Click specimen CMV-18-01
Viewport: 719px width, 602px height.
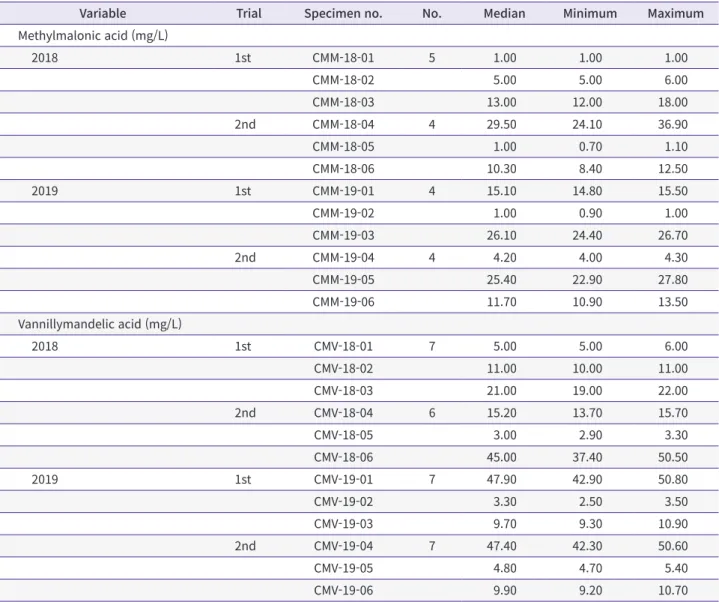(x=343, y=346)
